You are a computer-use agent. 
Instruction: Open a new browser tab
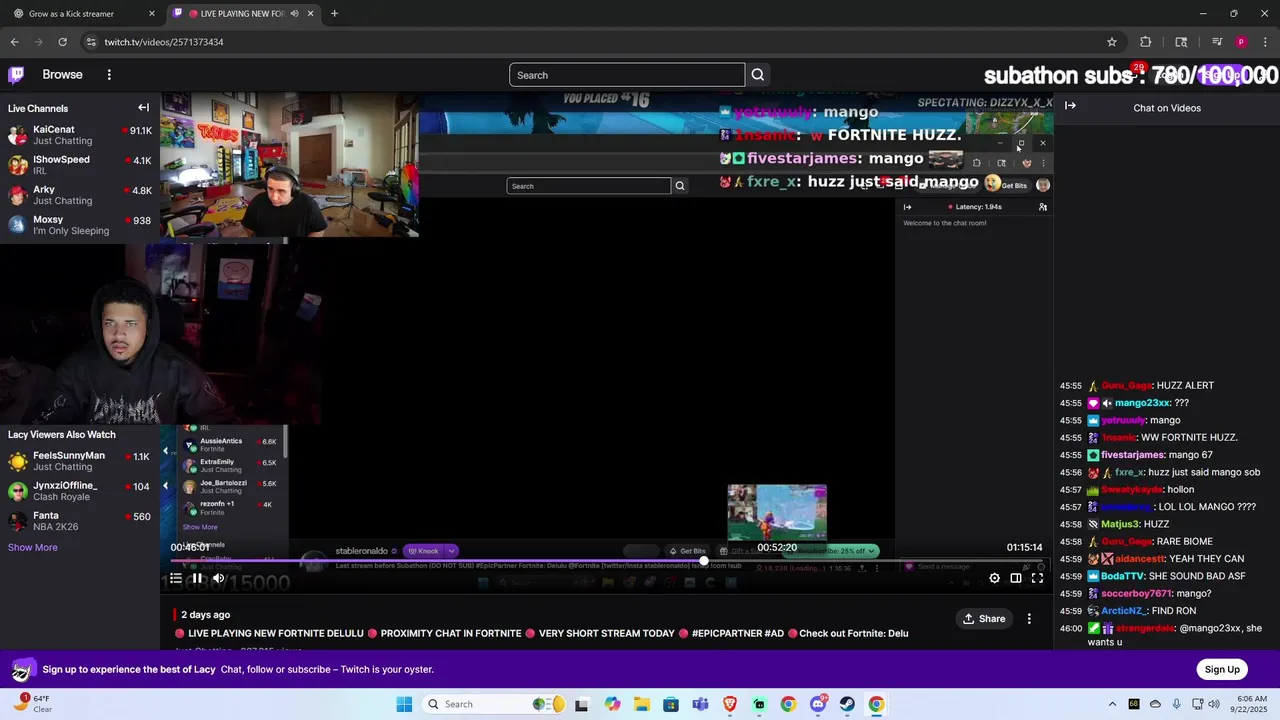click(334, 14)
